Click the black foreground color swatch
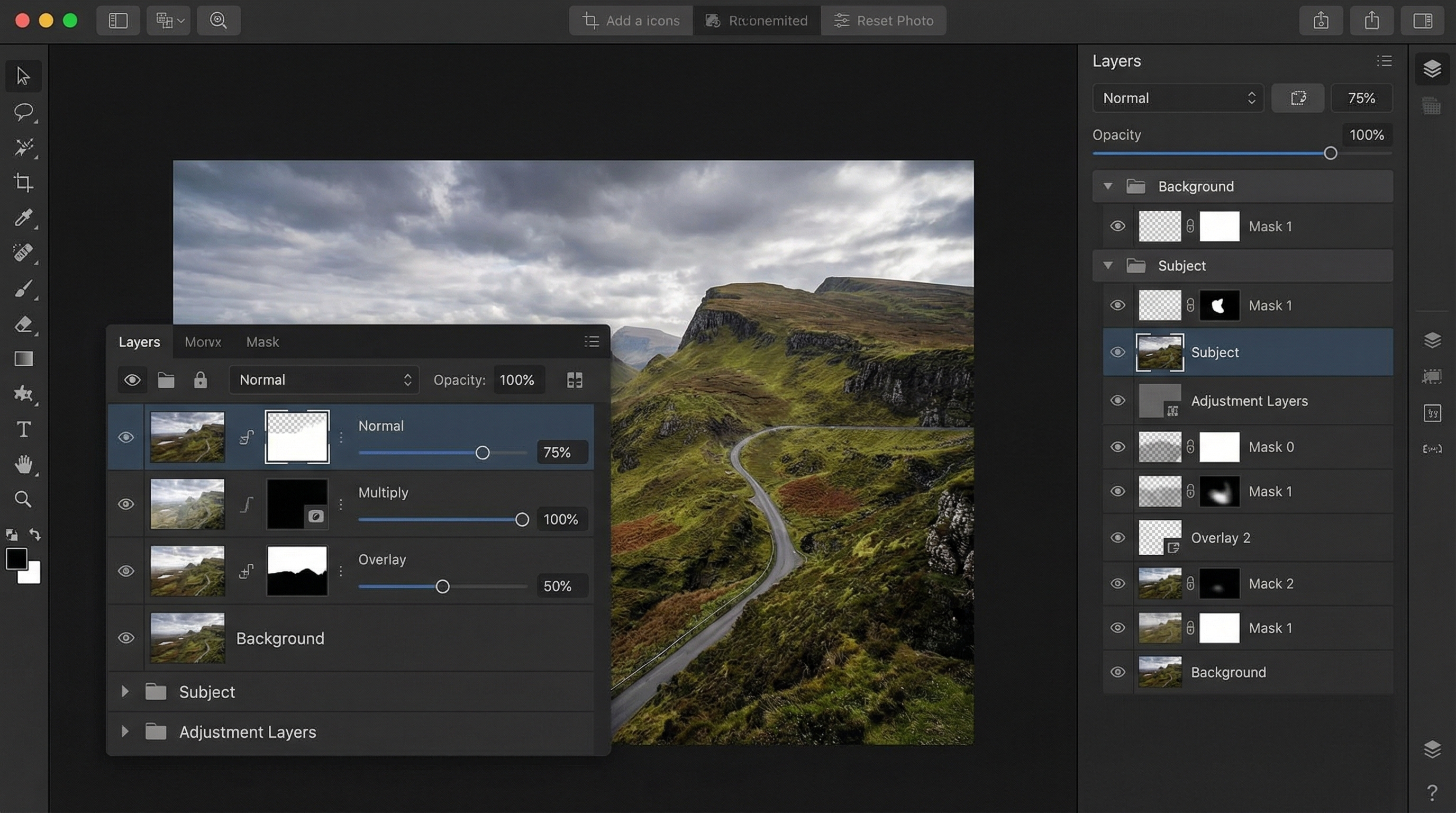This screenshot has height=813, width=1456. (16, 558)
